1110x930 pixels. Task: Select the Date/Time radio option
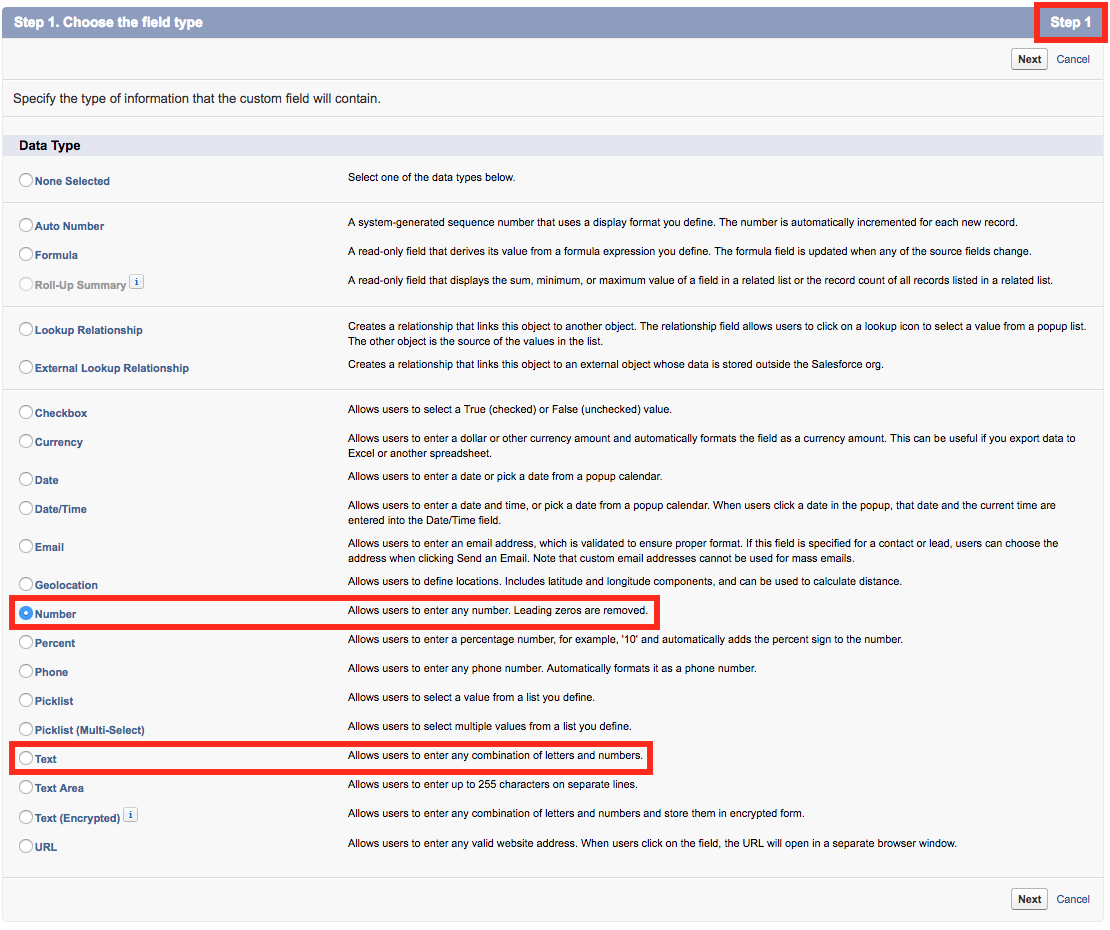pyautogui.click(x=26, y=508)
